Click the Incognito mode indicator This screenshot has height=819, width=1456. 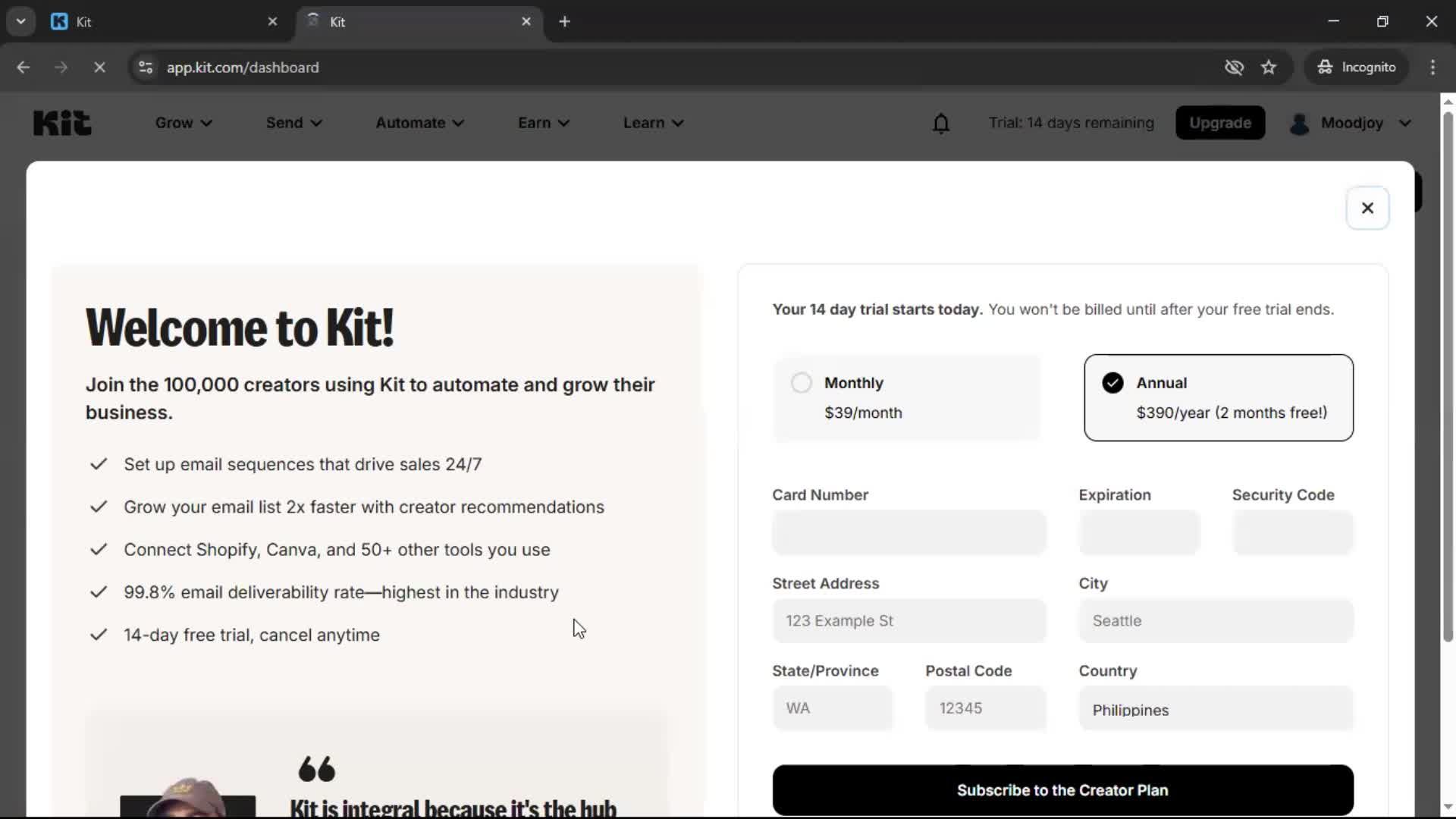pyautogui.click(x=1357, y=67)
